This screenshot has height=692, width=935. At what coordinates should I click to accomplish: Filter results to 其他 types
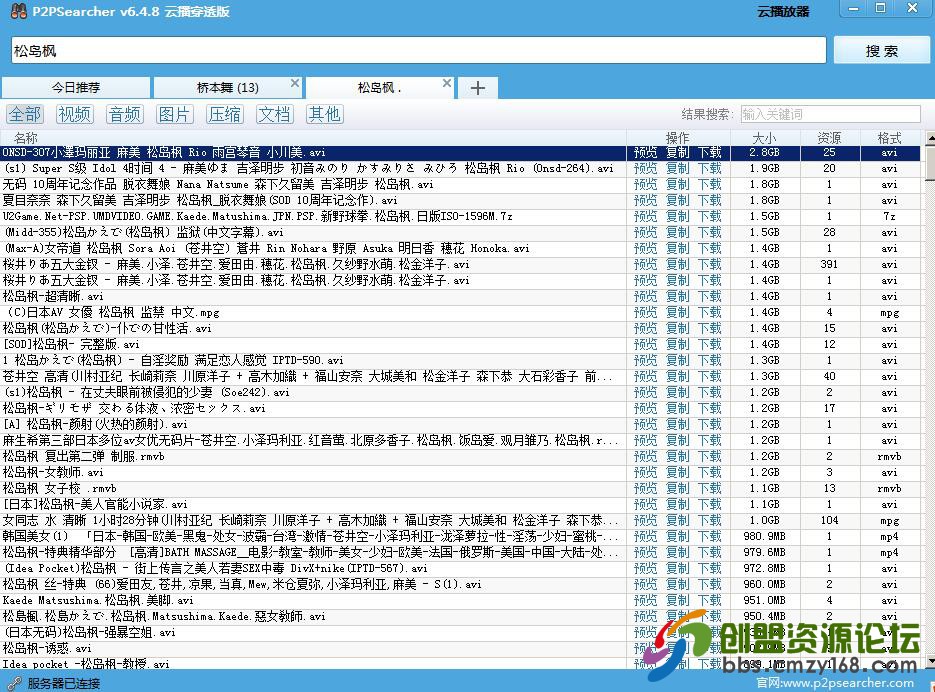324,114
